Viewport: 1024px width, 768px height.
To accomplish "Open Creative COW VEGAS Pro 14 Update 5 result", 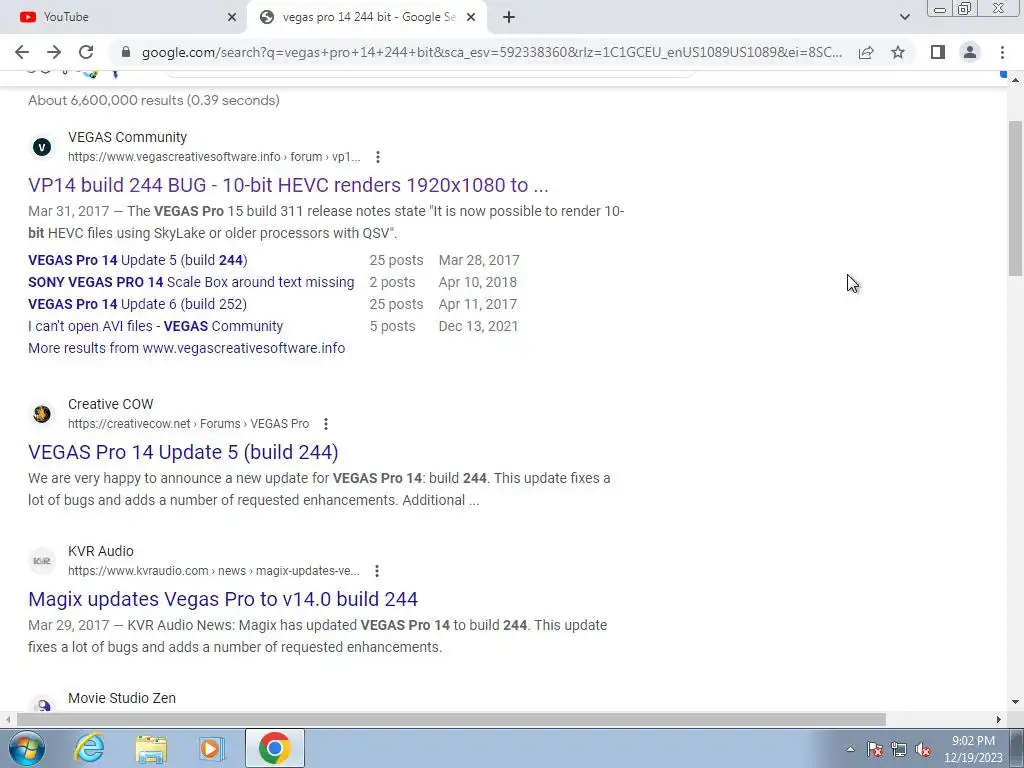I will tap(183, 452).
